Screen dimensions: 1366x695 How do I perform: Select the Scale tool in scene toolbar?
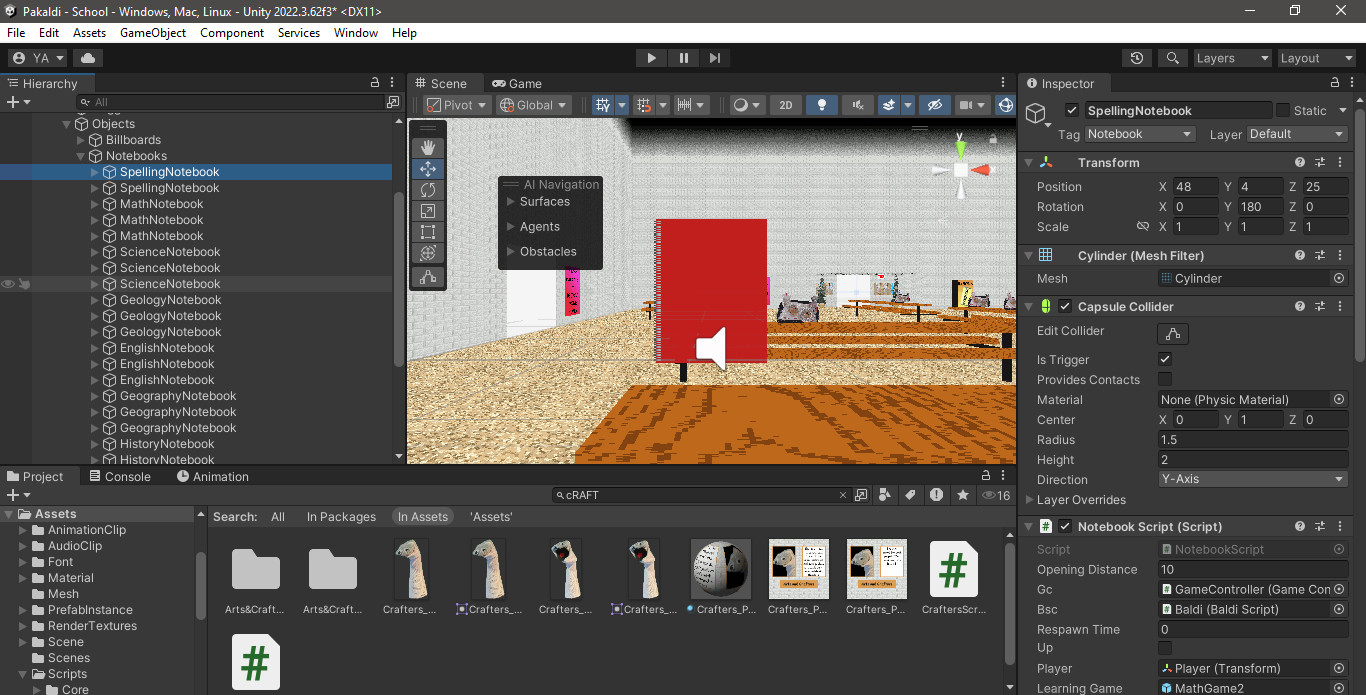pos(428,211)
